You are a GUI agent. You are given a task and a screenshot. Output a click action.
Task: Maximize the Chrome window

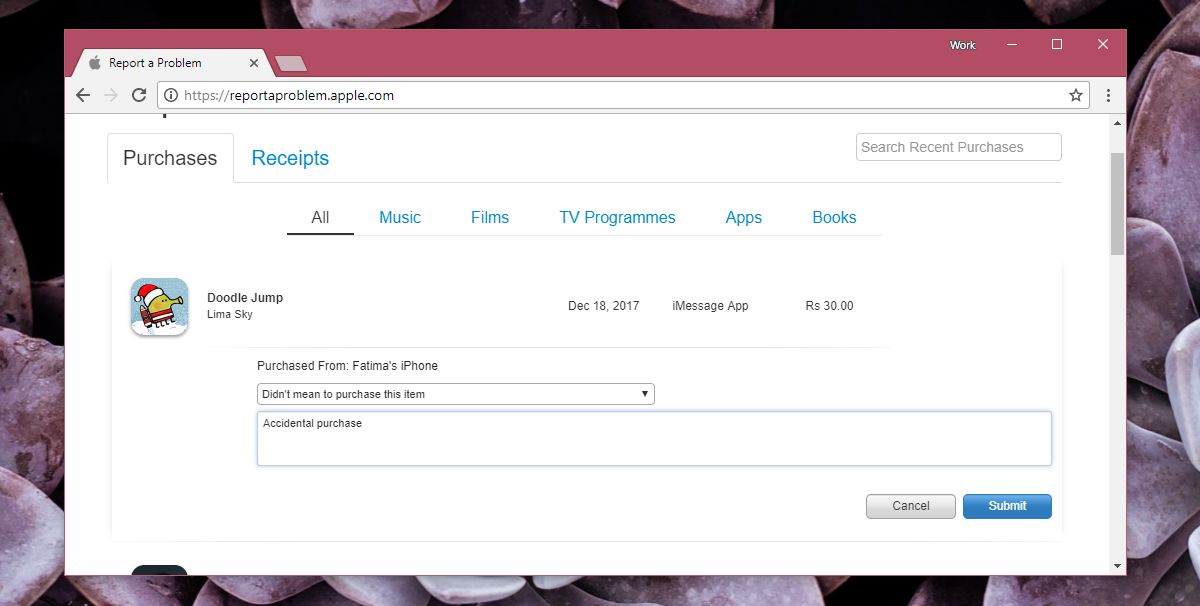coord(1057,45)
